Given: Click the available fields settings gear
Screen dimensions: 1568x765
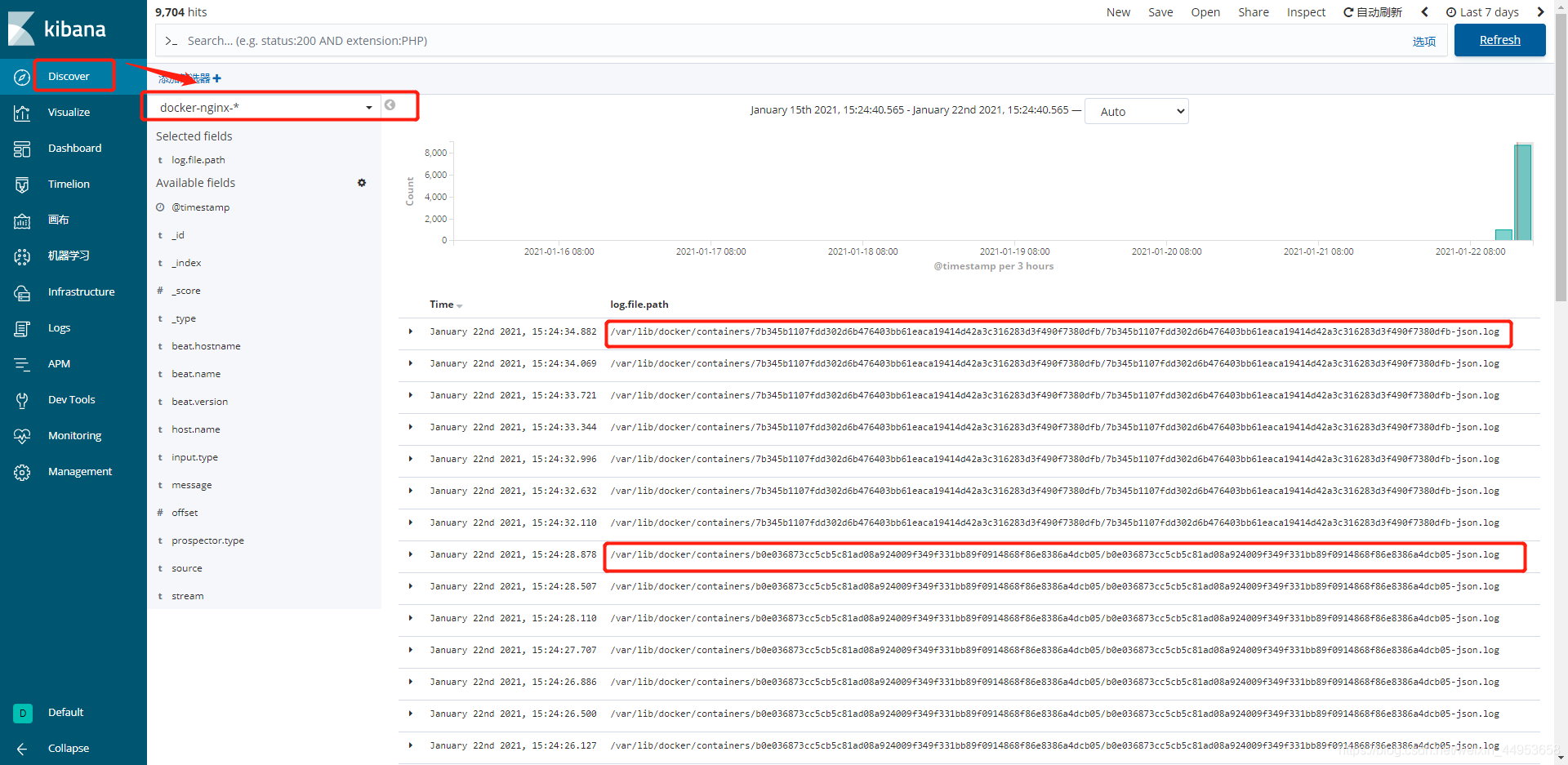Looking at the screenshot, I should (362, 183).
